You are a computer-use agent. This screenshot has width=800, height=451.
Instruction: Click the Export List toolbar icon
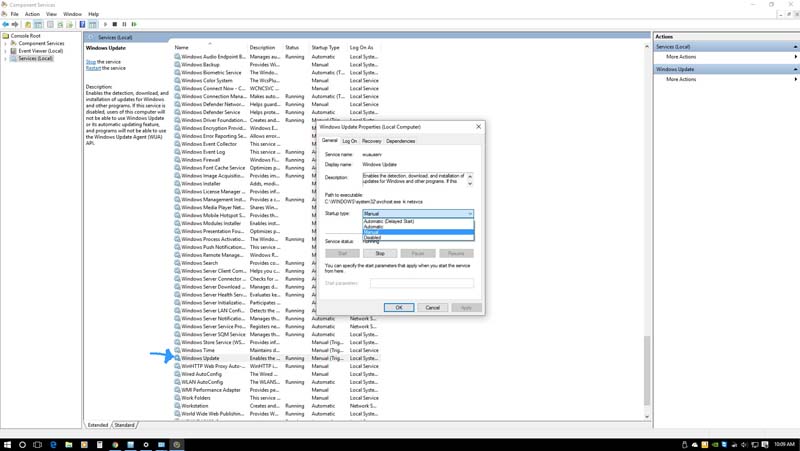click(x=69, y=24)
